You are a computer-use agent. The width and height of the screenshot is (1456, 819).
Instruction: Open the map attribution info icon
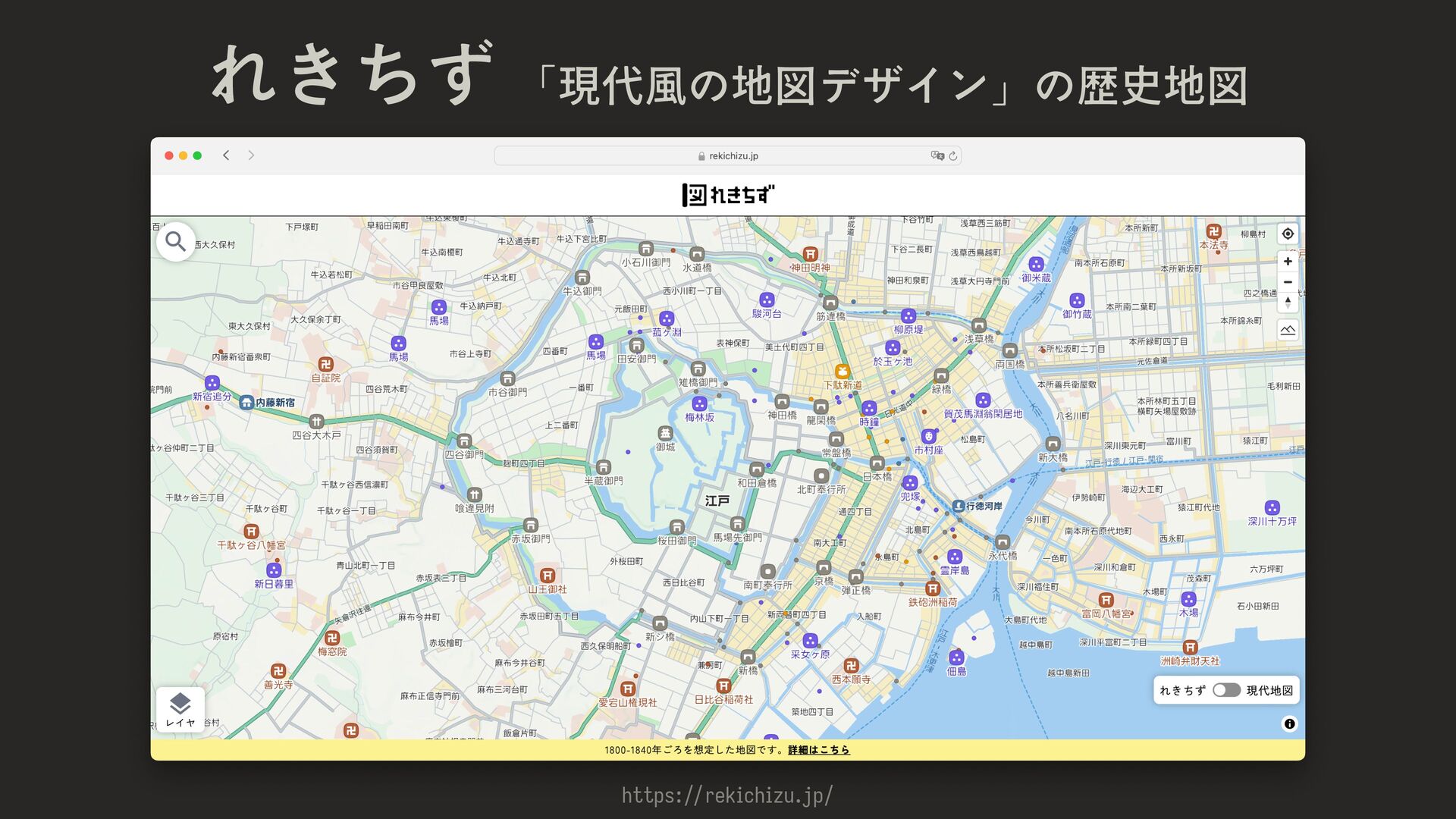(x=1289, y=723)
